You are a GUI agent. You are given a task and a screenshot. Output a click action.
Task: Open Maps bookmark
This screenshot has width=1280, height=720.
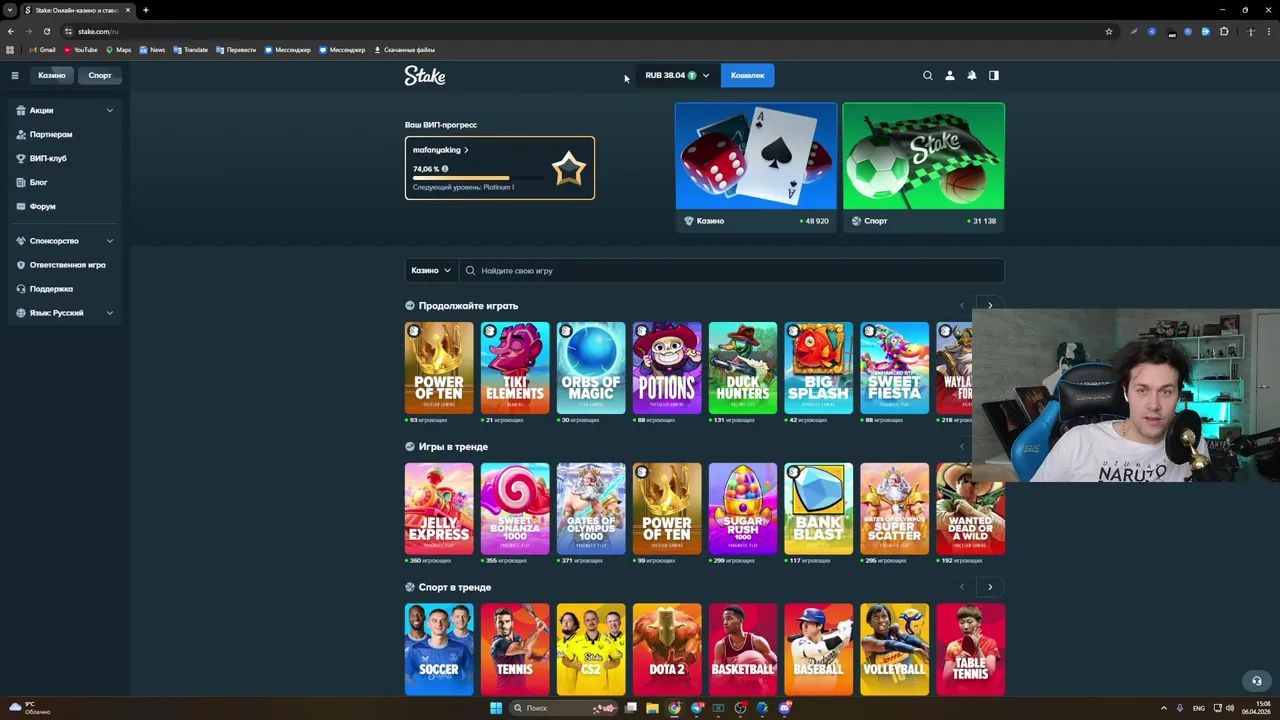(x=119, y=50)
